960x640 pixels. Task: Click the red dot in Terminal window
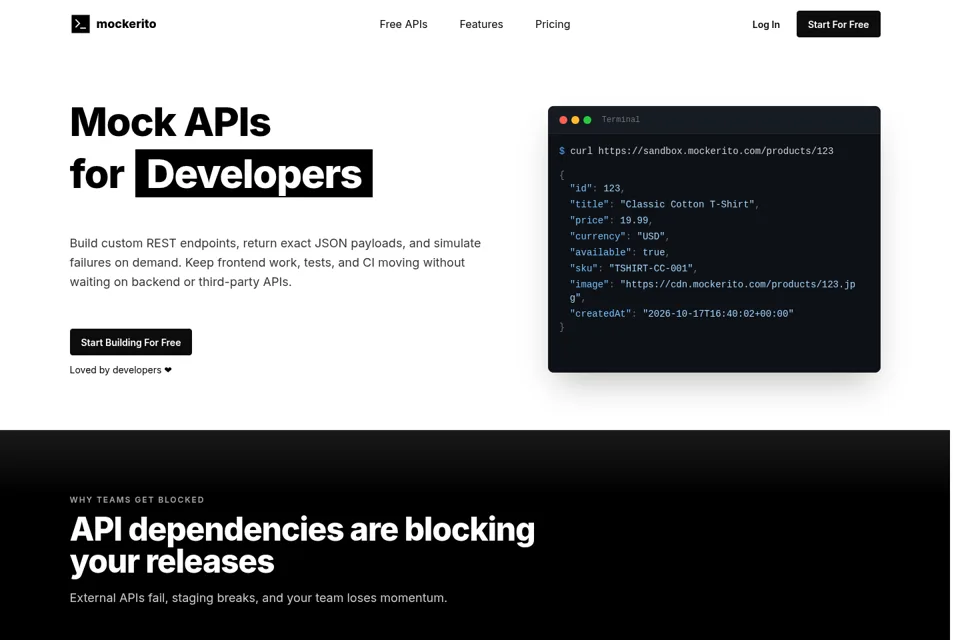pos(563,120)
